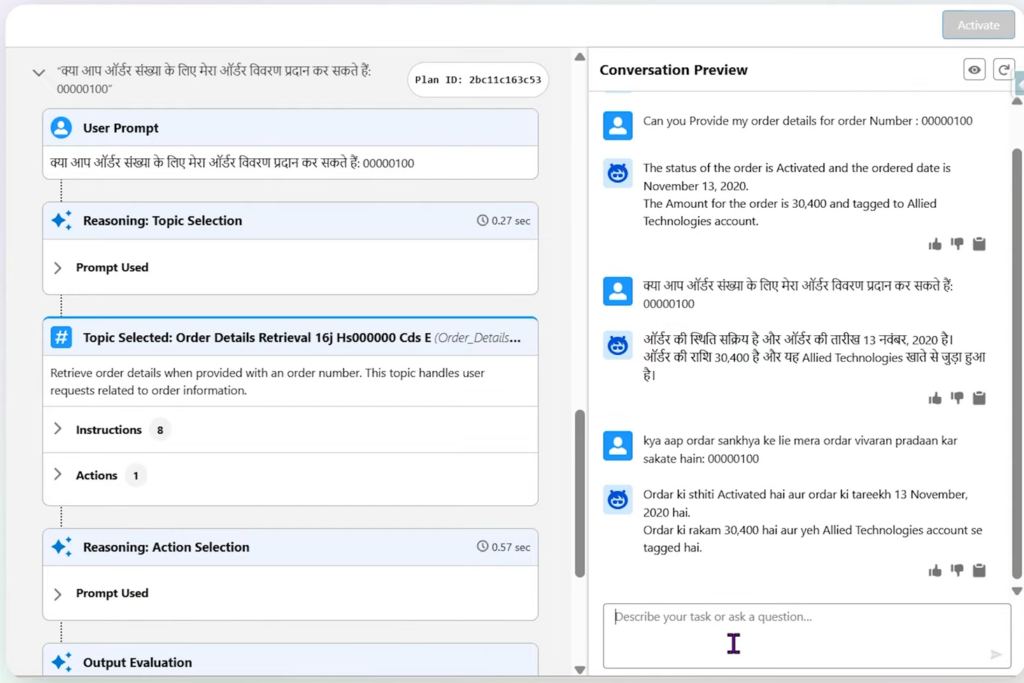Image resolution: width=1024 pixels, height=683 pixels.
Task: Click the 'Output Evaluation' header text
Action: pos(137,662)
